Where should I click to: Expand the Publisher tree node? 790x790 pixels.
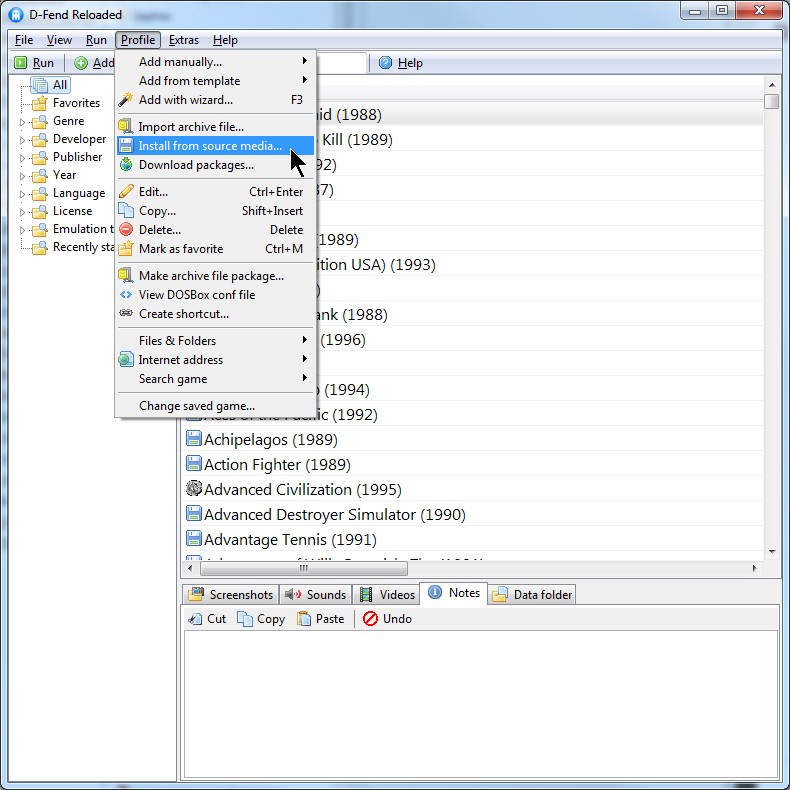pyautogui.click(x=22, y=158)
